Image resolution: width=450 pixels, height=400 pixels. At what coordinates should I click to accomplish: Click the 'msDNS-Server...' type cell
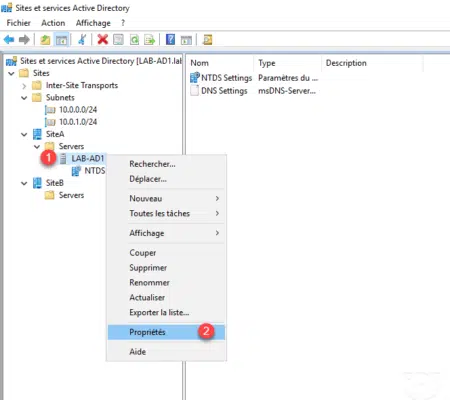(287, 91)
